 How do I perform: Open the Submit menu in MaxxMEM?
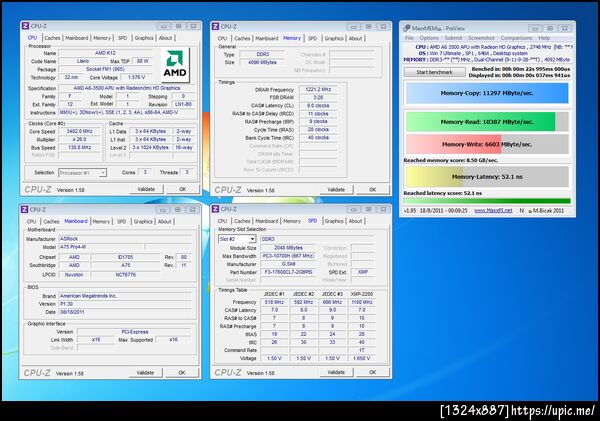tap(453, 38)
